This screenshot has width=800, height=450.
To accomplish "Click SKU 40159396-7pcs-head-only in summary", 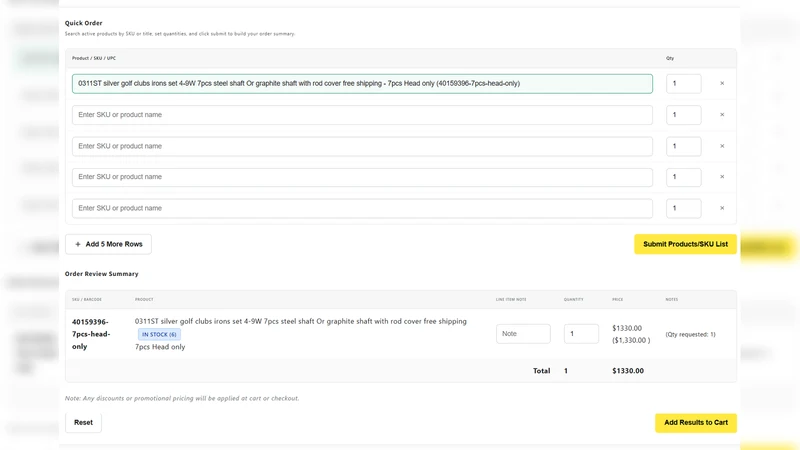I will pyautogui.click(x=91, y=334).
